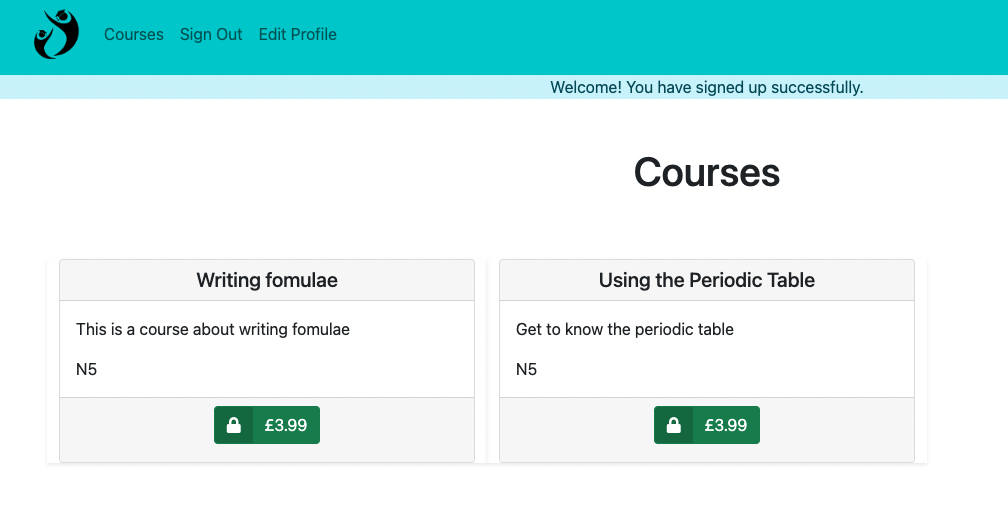Click the Get to know the periodic table text
This screenshot has width=1008, height=524.
(625, 329)
